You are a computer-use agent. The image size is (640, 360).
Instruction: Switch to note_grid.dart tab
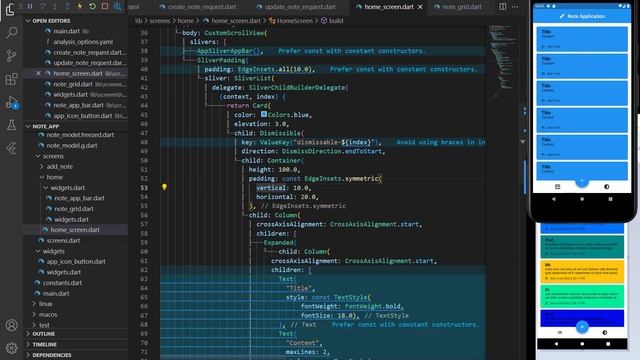pyautogui.click(x=457, y=7)
